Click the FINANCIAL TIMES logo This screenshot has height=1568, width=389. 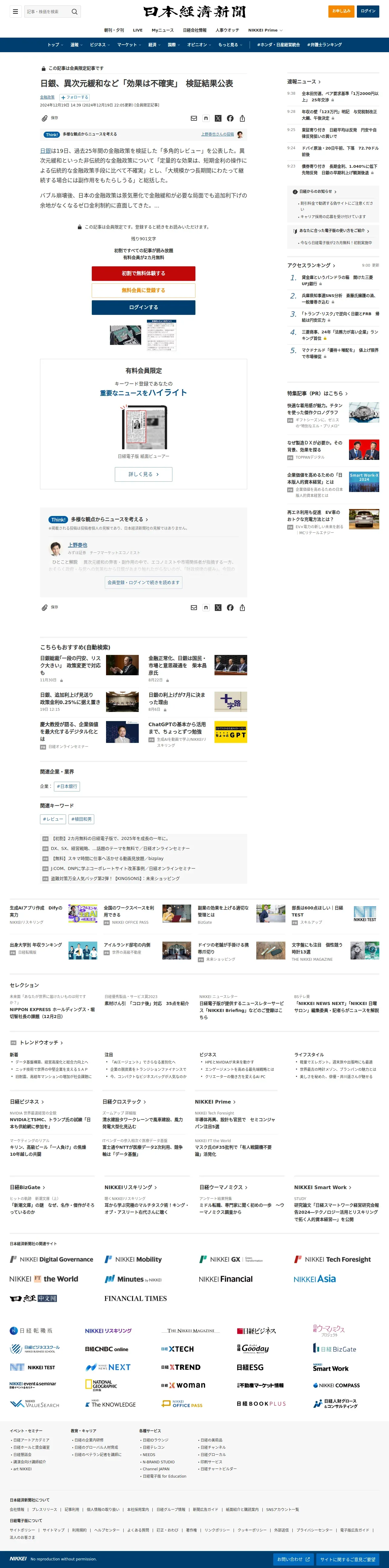[135, 1298]
